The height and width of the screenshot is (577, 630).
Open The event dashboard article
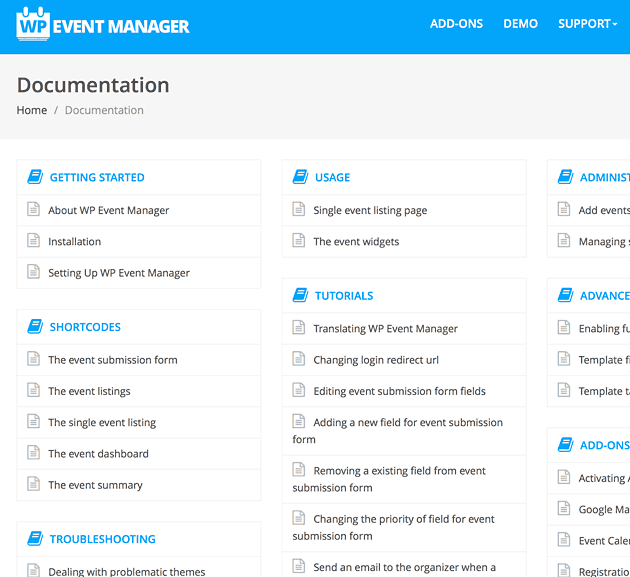tap(98, 454)
